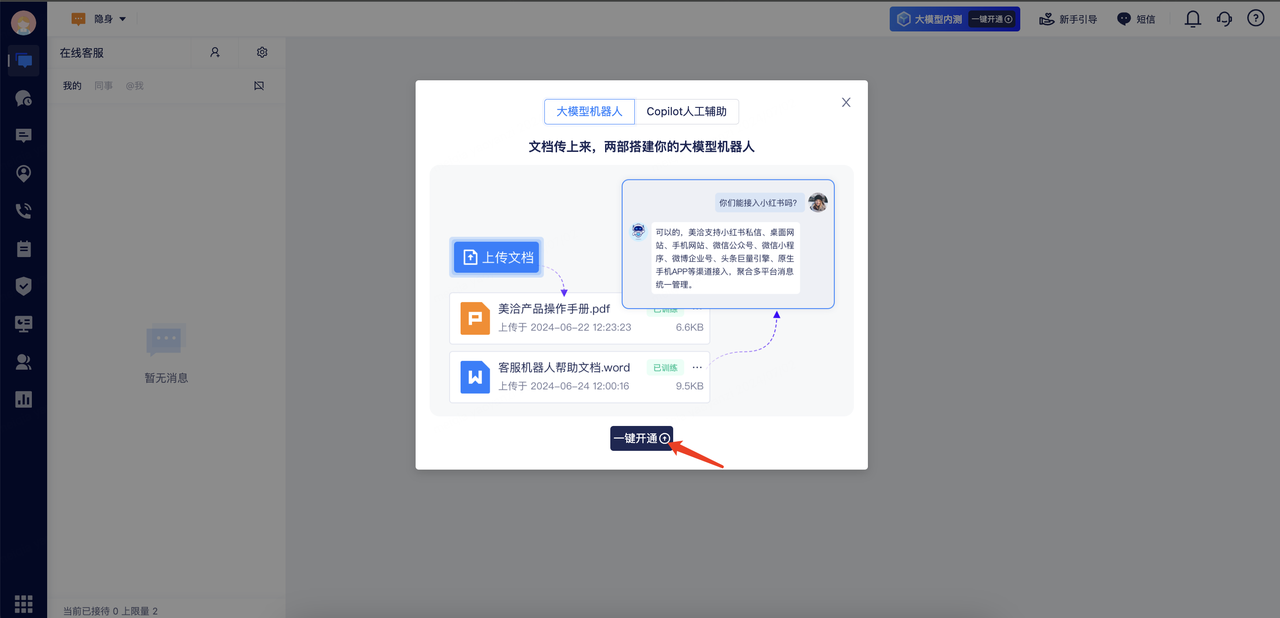The image size is (1280, 618).
Task: Select the 我的 conversation tab
Action: (72, 86)
